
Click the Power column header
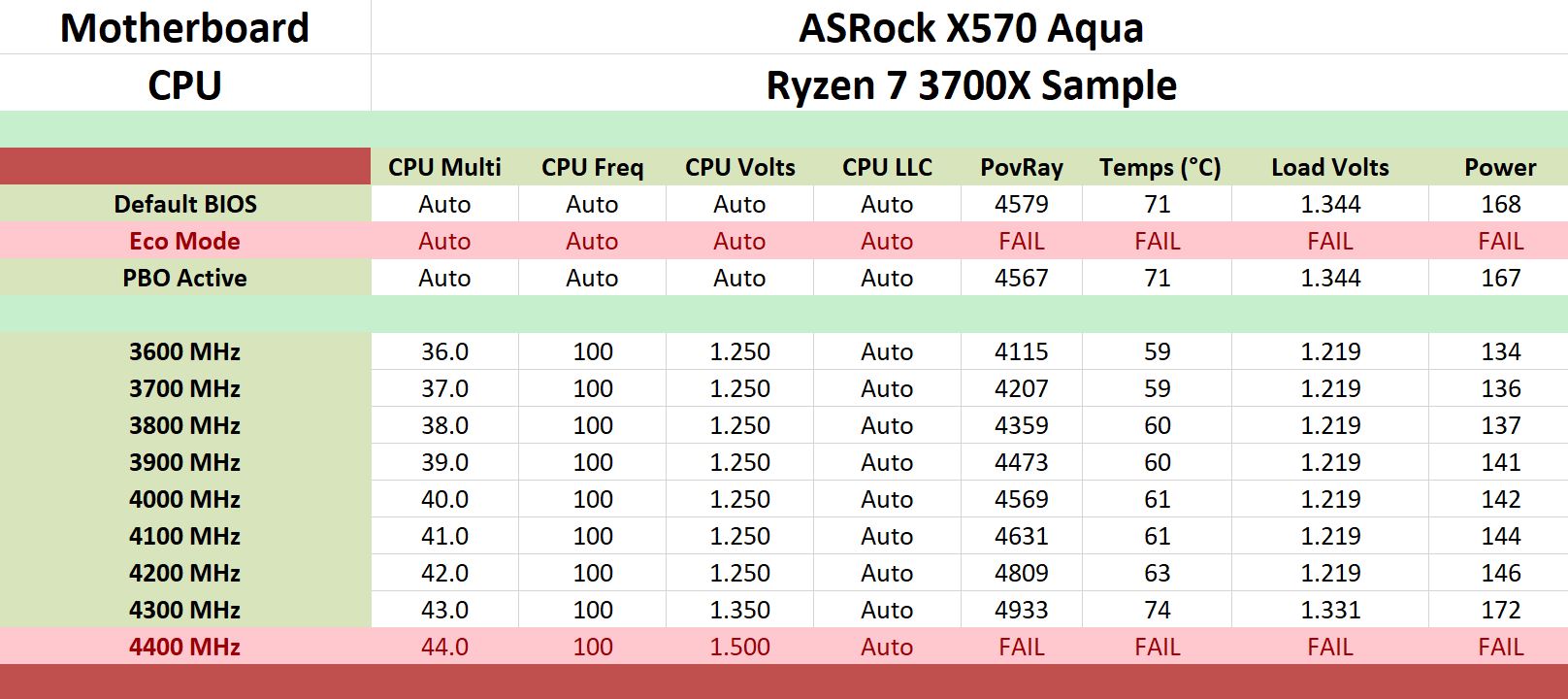(1500, 167)
